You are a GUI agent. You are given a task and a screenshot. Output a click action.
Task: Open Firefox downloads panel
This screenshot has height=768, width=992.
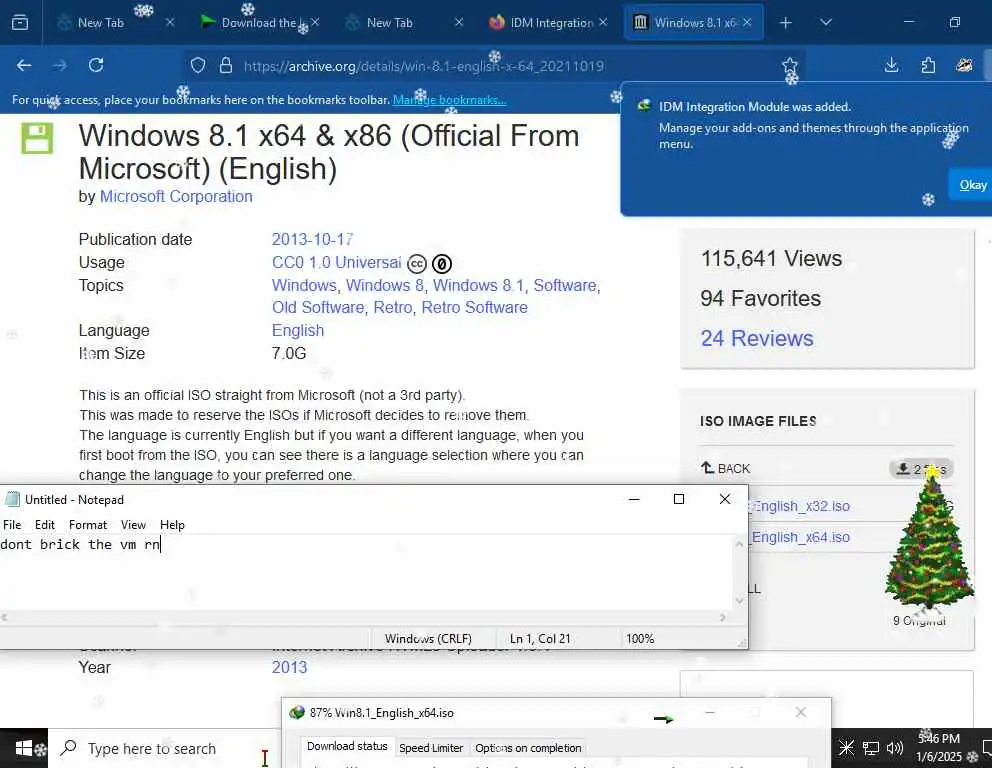tap(891, 65)
